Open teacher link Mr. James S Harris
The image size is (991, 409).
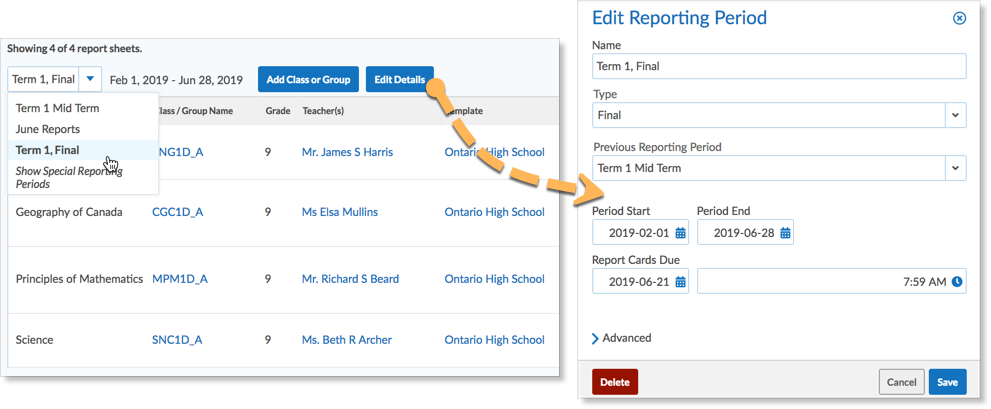(x=347, y=152)
